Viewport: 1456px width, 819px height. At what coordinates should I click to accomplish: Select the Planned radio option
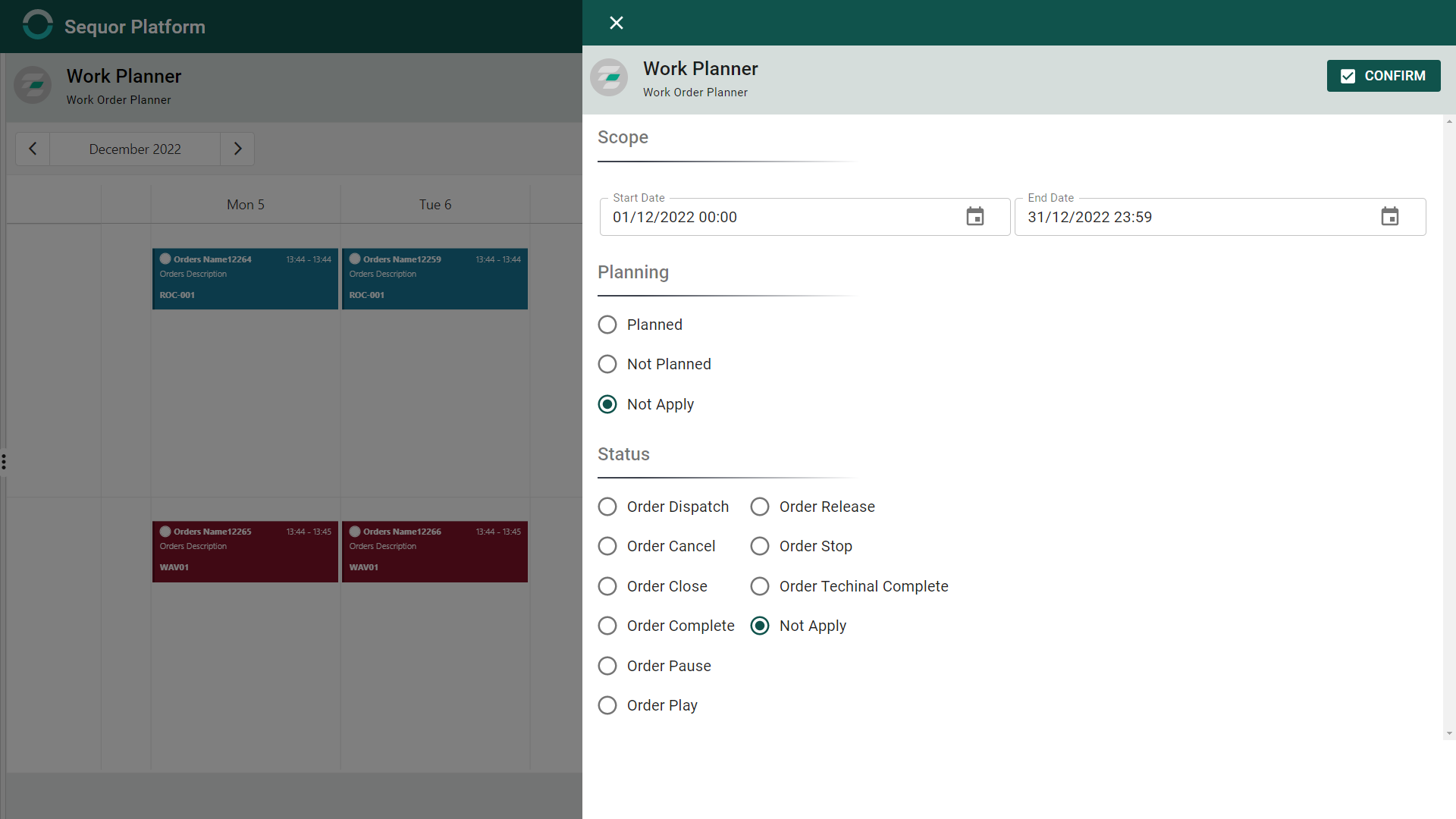607,325
